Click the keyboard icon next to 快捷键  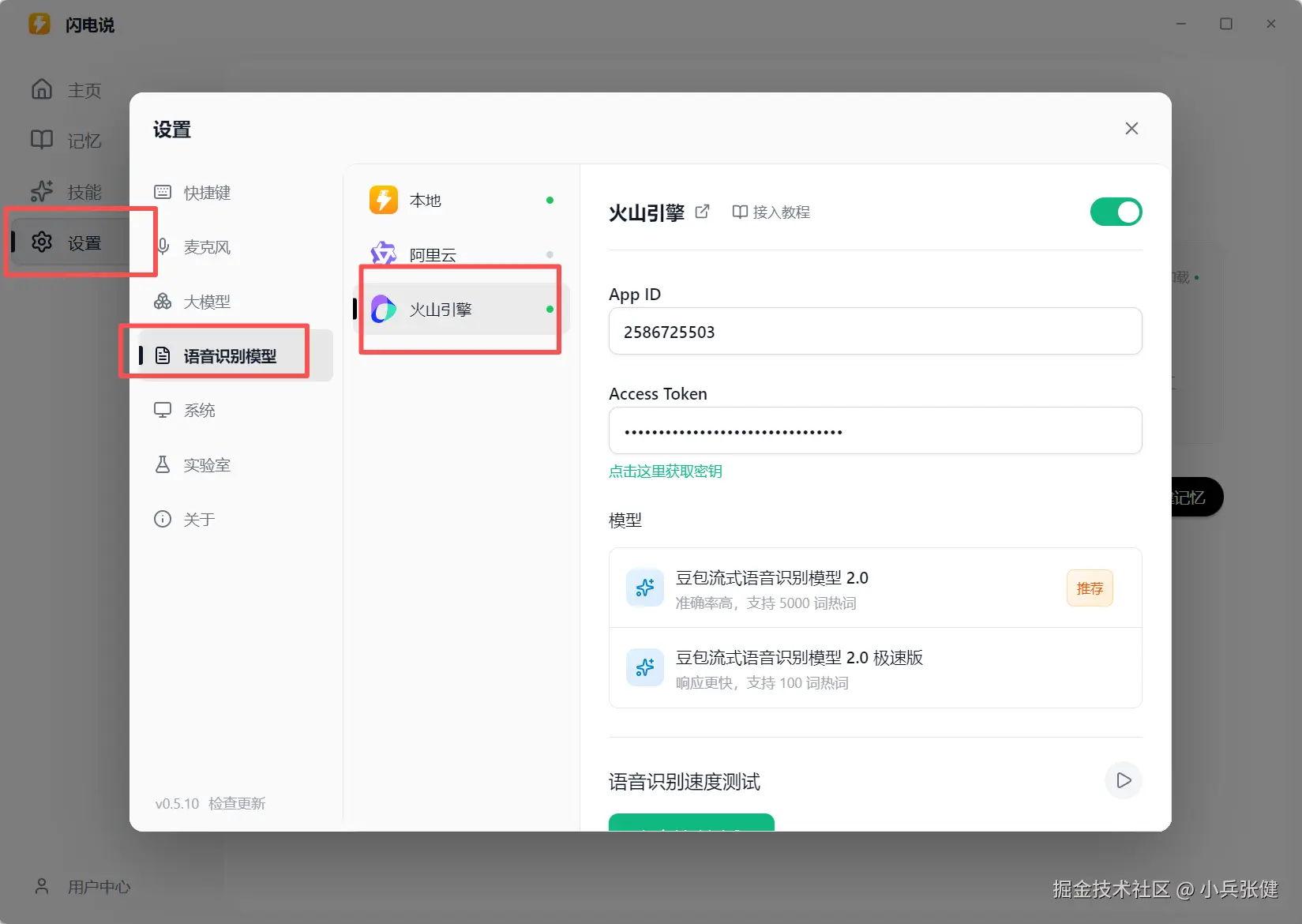(163, 192)
